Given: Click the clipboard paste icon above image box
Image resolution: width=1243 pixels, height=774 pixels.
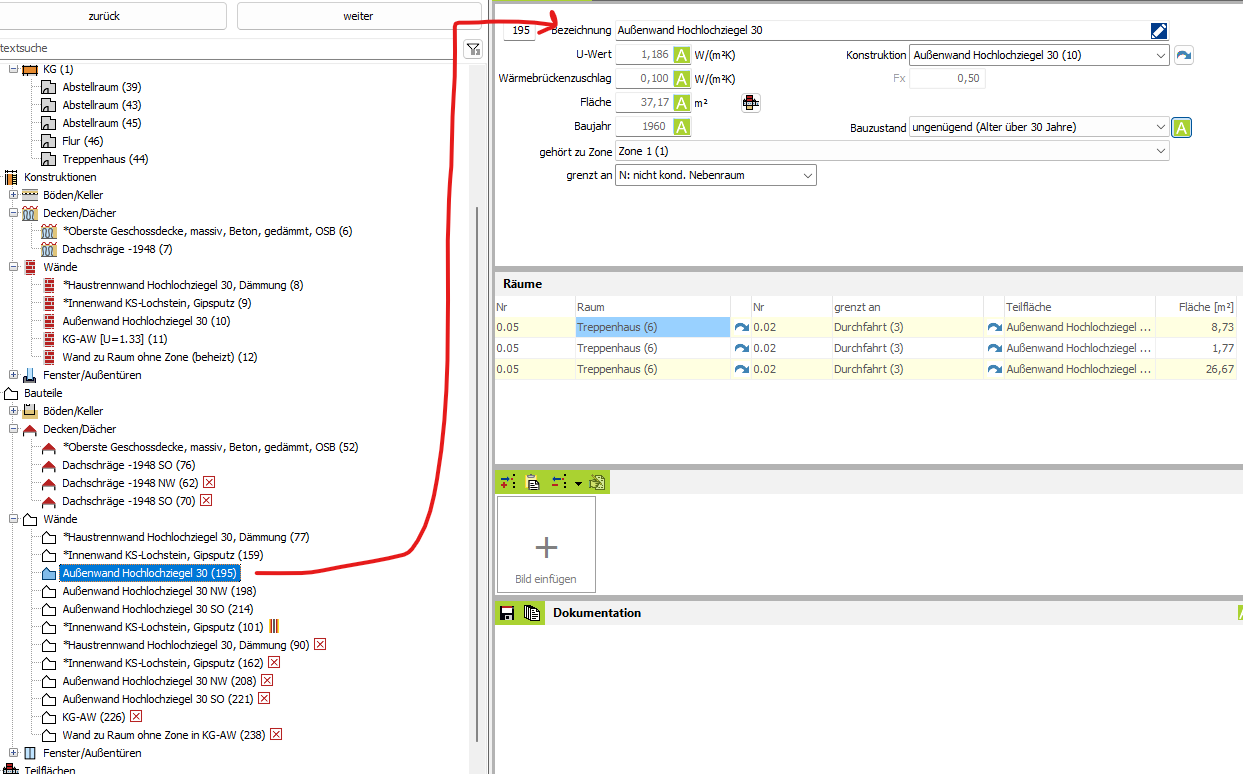Looking at the screenshot, I should coord(533,482).
